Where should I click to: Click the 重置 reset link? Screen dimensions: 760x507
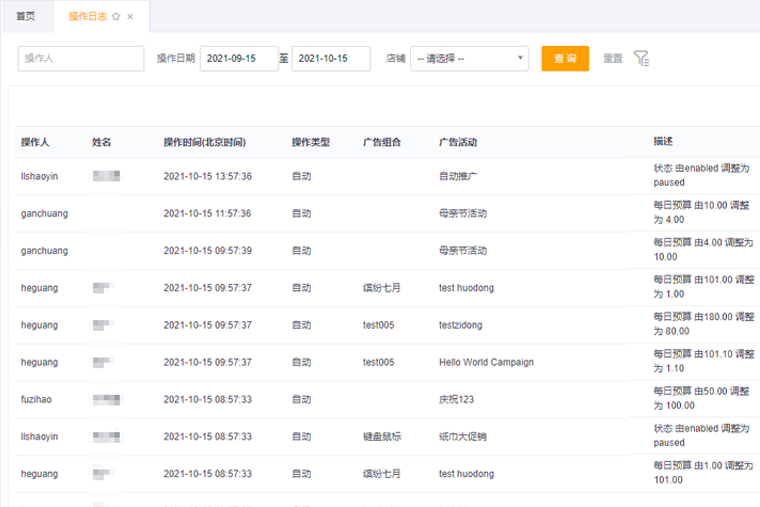612,59
